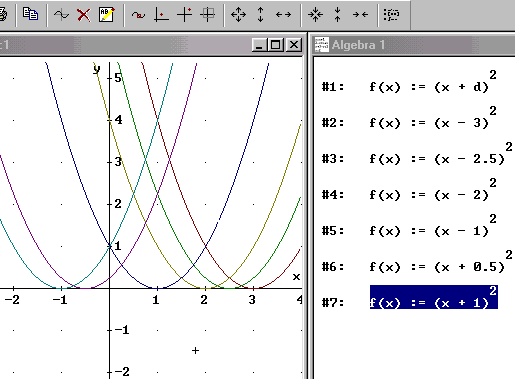
Task: Click center on origin icon
Action: (x=184, y=15)
